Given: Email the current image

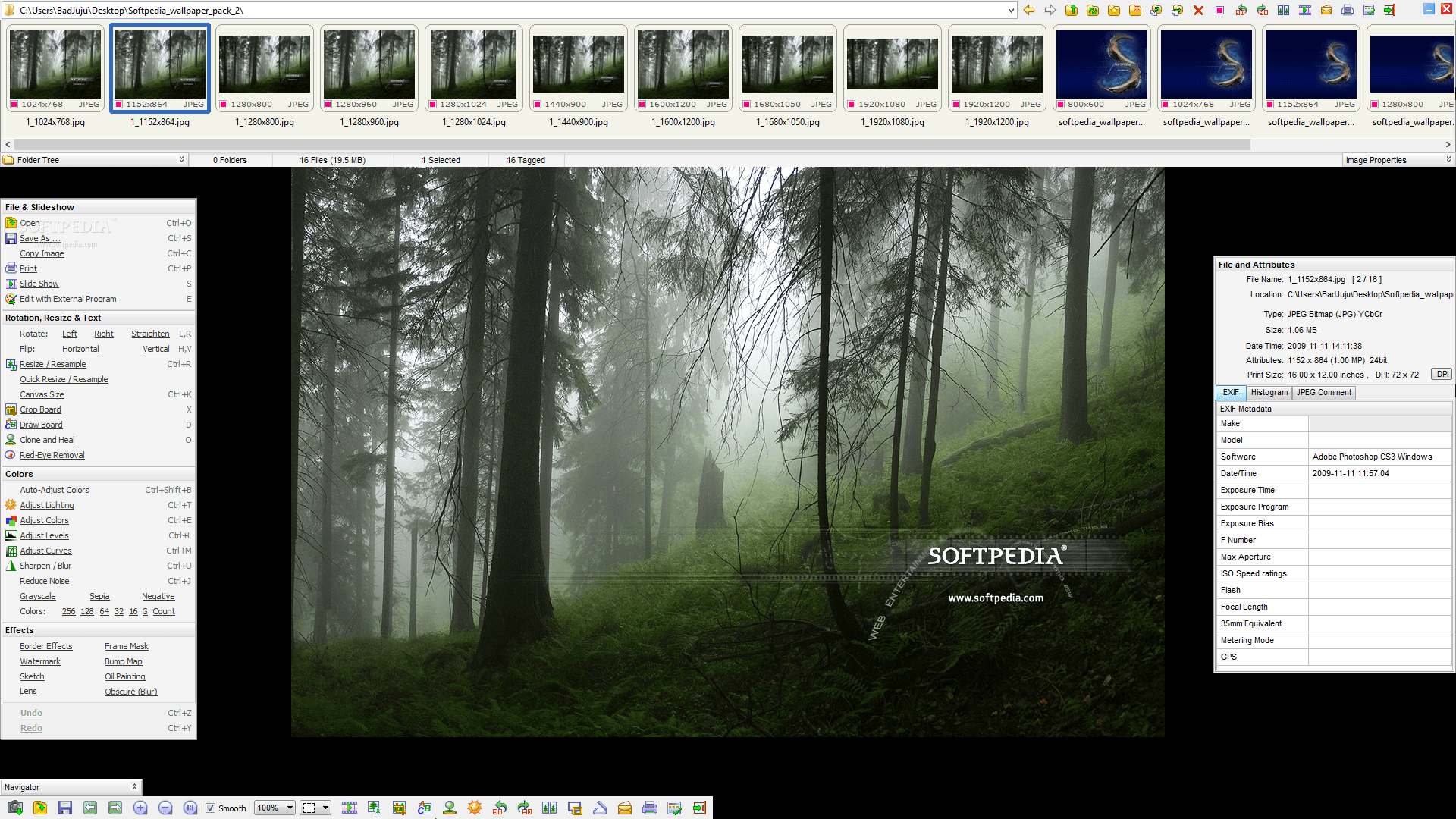Looking at the screenshot, I should click(x=625, y=808).
